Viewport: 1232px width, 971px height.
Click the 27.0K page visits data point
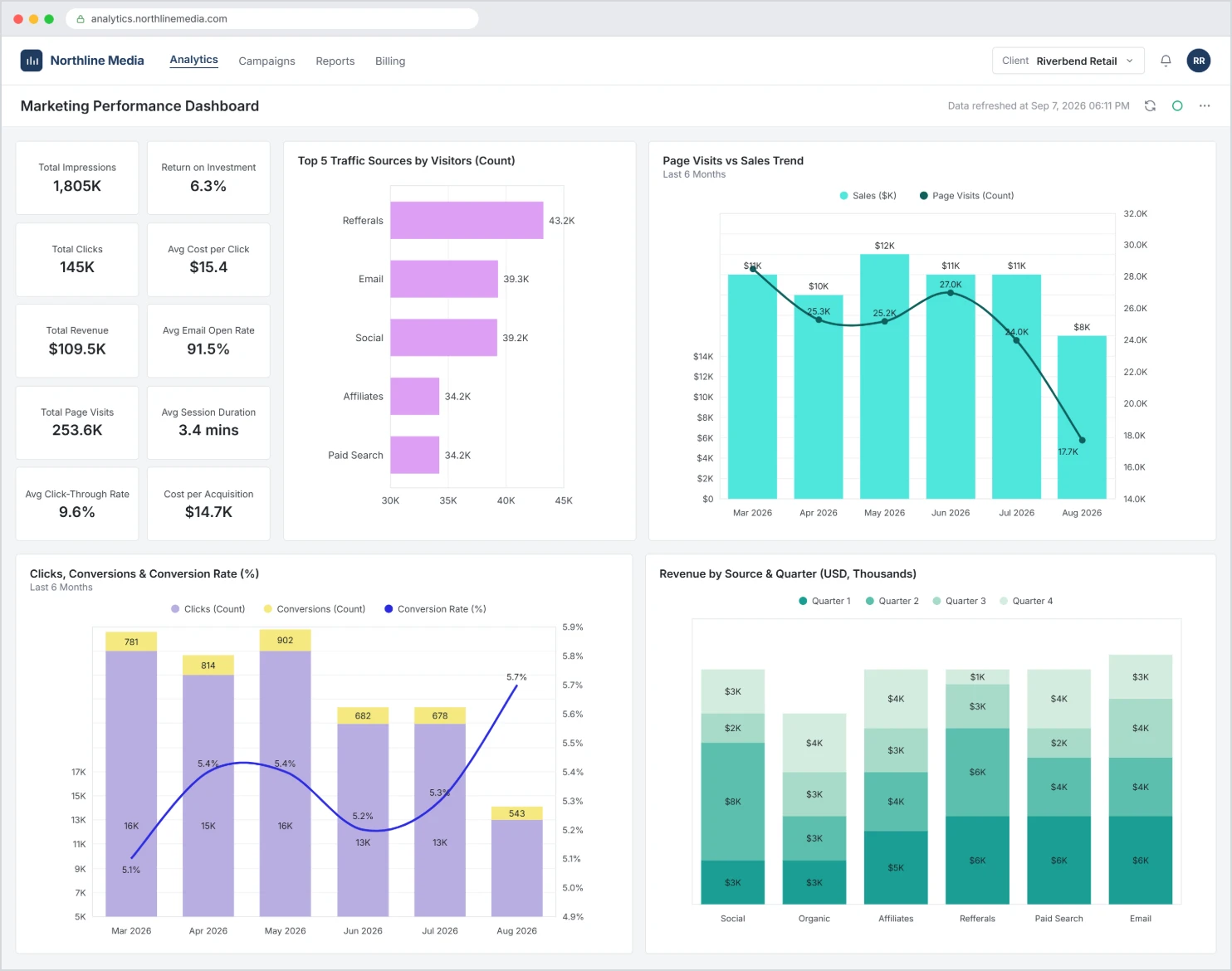[x=951, y=293]
